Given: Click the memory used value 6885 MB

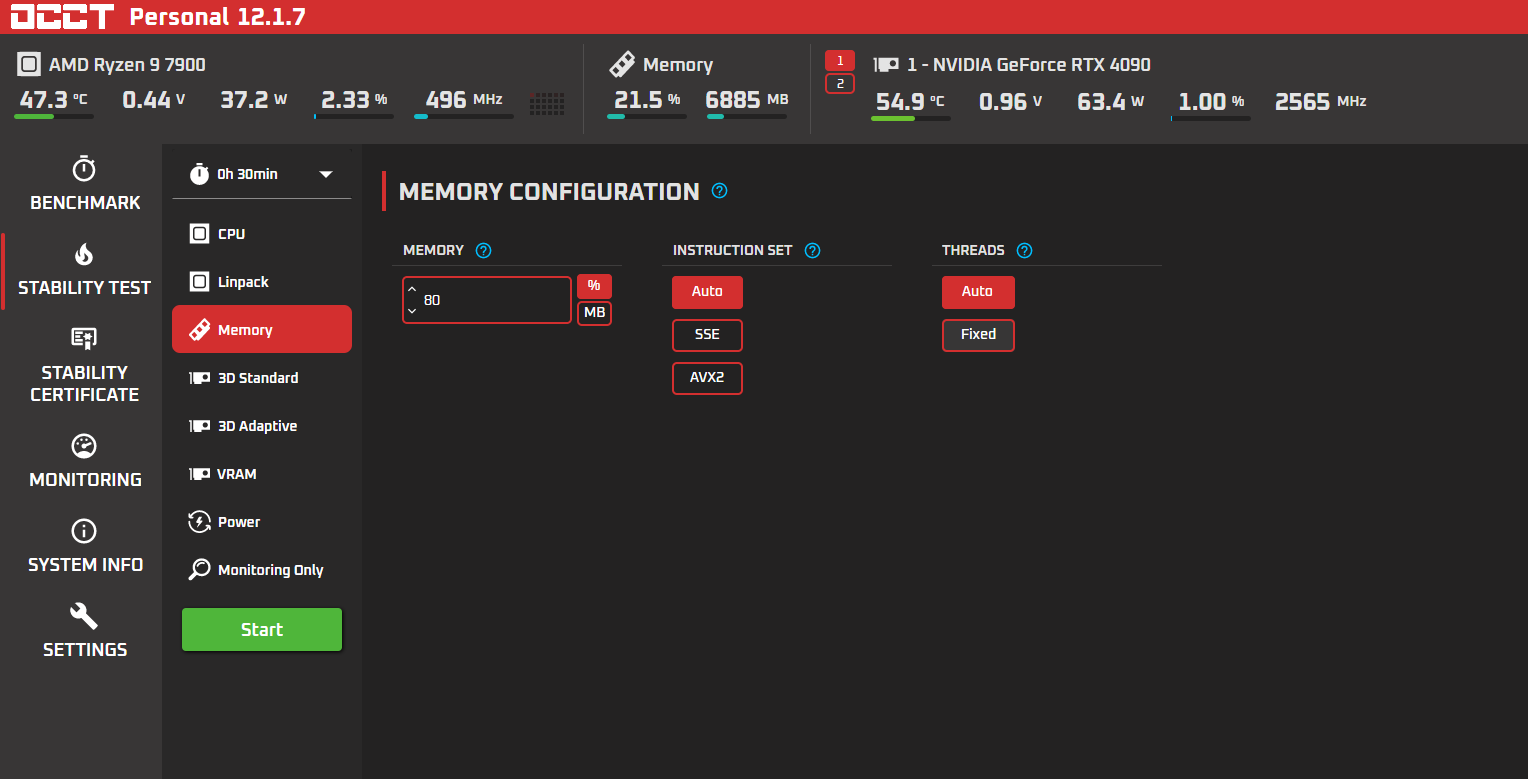Looking at the screenshot, I should tap(747, 100).
